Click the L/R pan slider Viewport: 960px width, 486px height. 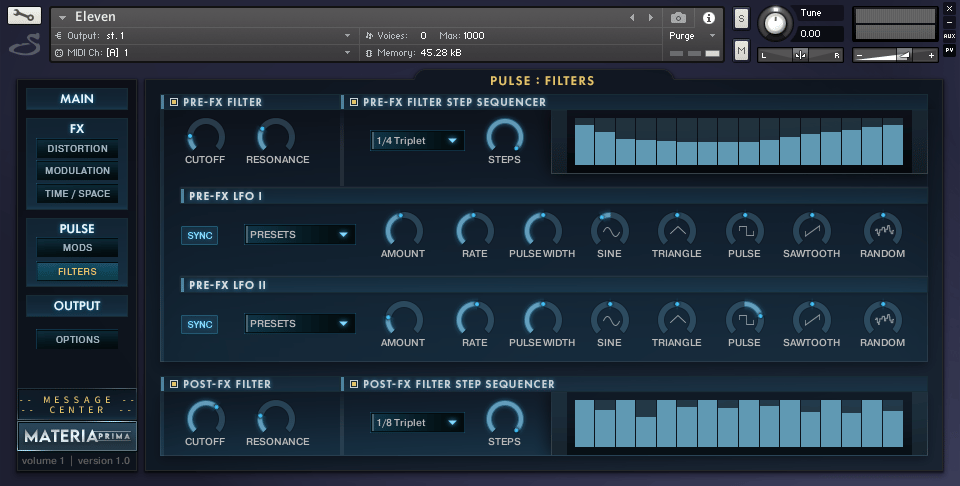point(800,55)
